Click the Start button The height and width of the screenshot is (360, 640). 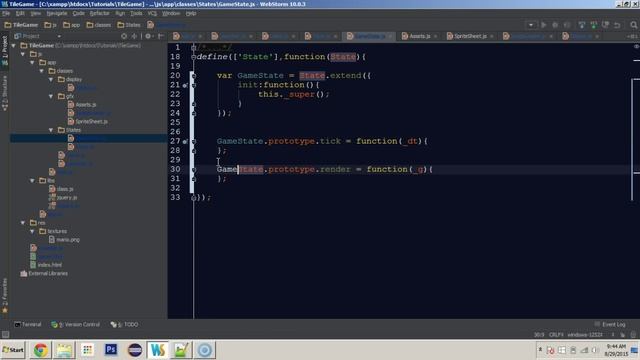point(13,350)
